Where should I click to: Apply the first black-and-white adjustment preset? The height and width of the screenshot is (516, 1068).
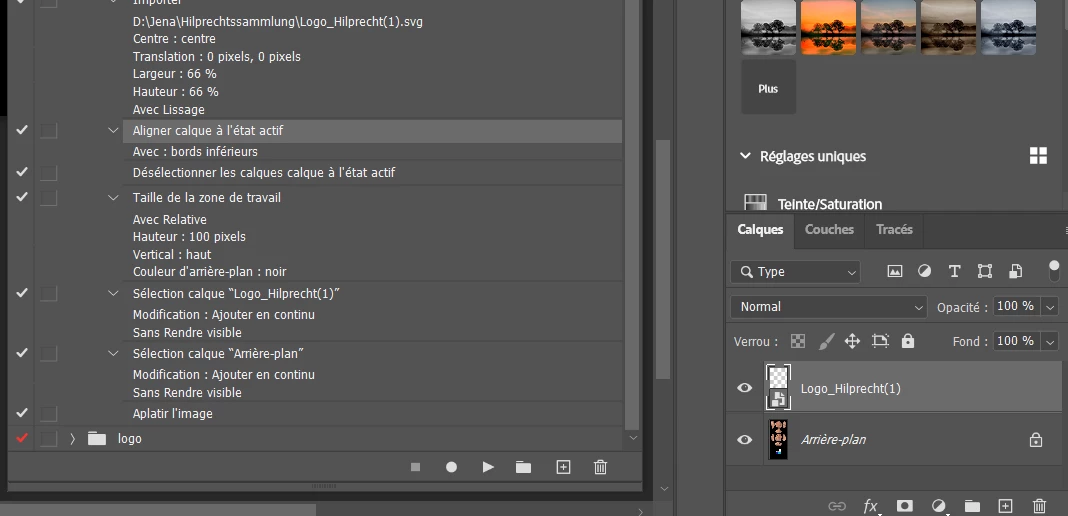coord(768,27)
